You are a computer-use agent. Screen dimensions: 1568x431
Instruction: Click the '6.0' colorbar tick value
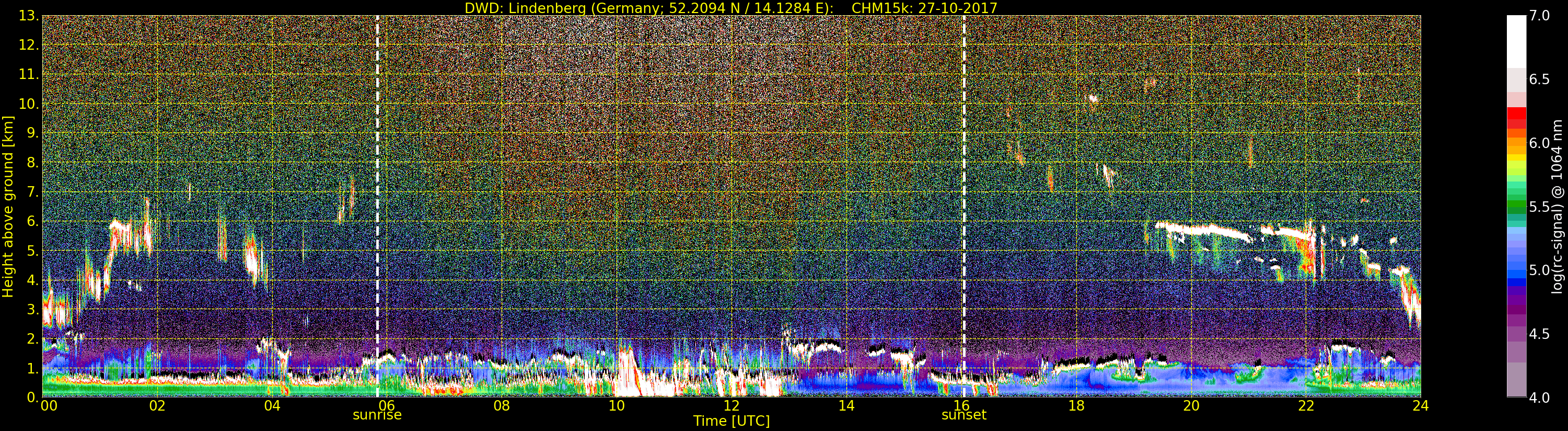click(1539, 143)
